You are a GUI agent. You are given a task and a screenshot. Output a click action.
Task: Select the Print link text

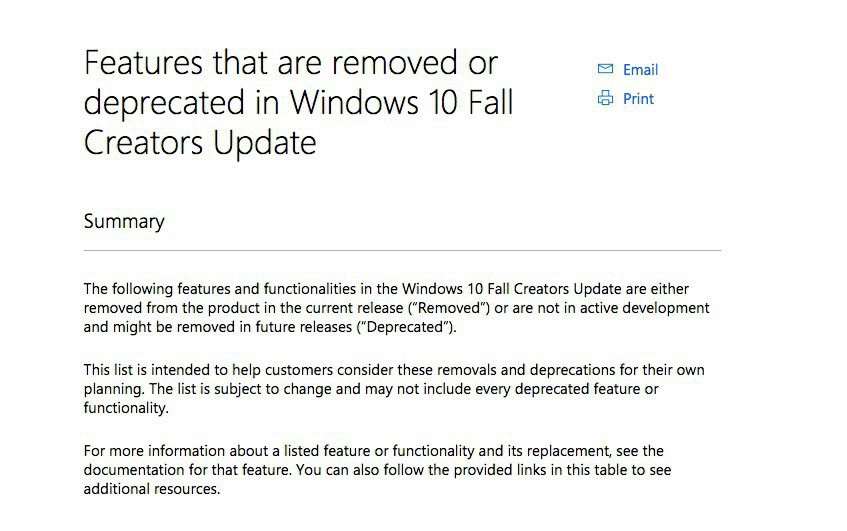tap(638, 99)
